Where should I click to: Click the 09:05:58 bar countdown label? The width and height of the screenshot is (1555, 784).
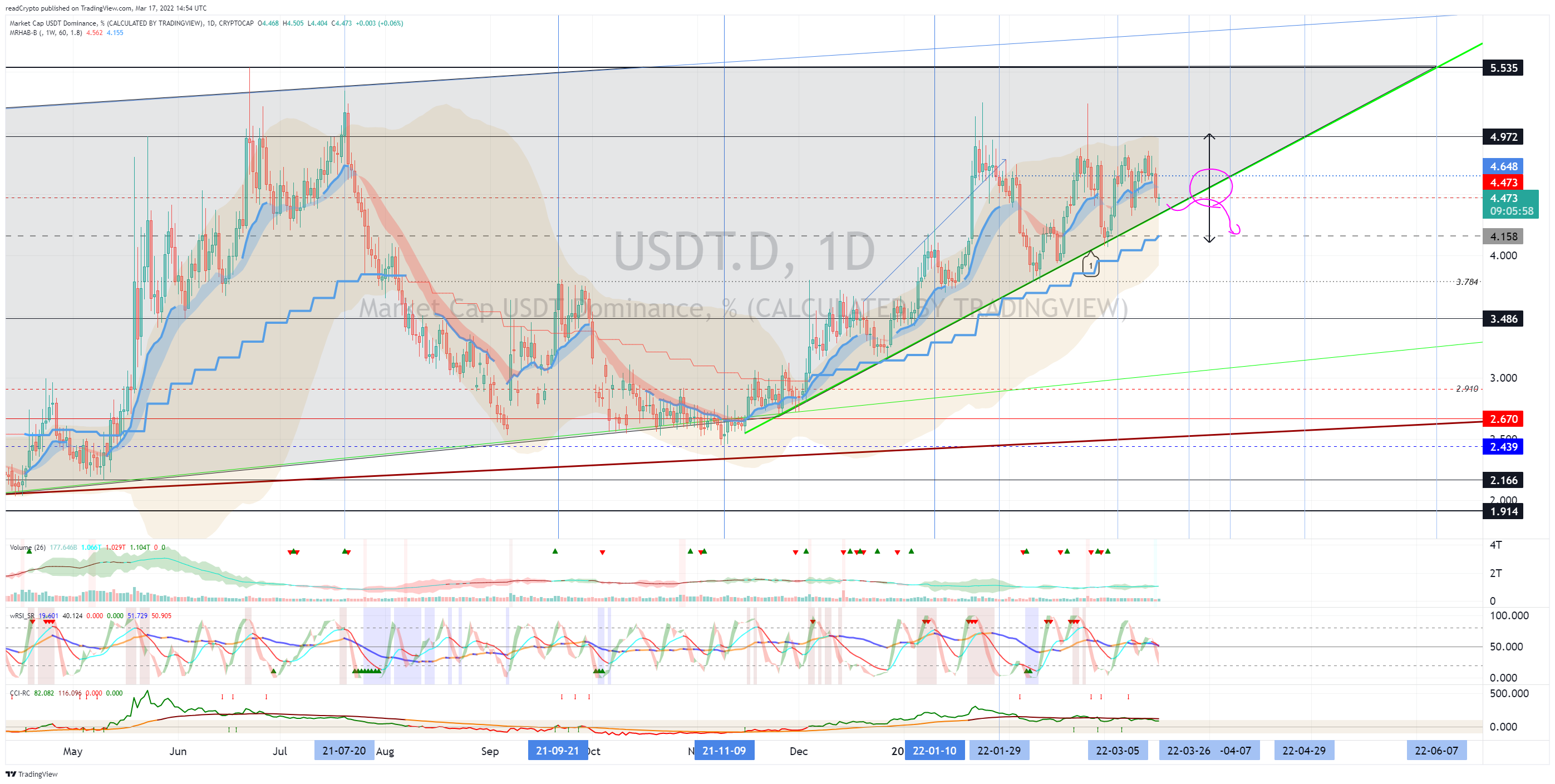[1511, 211]
